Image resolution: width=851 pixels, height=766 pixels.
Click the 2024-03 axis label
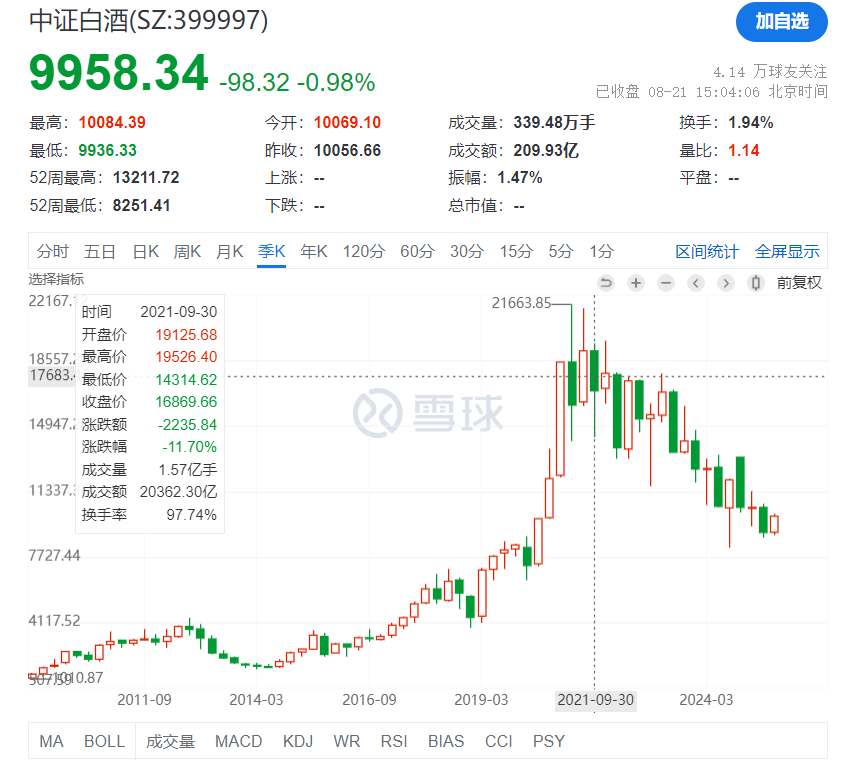(706, 700)
